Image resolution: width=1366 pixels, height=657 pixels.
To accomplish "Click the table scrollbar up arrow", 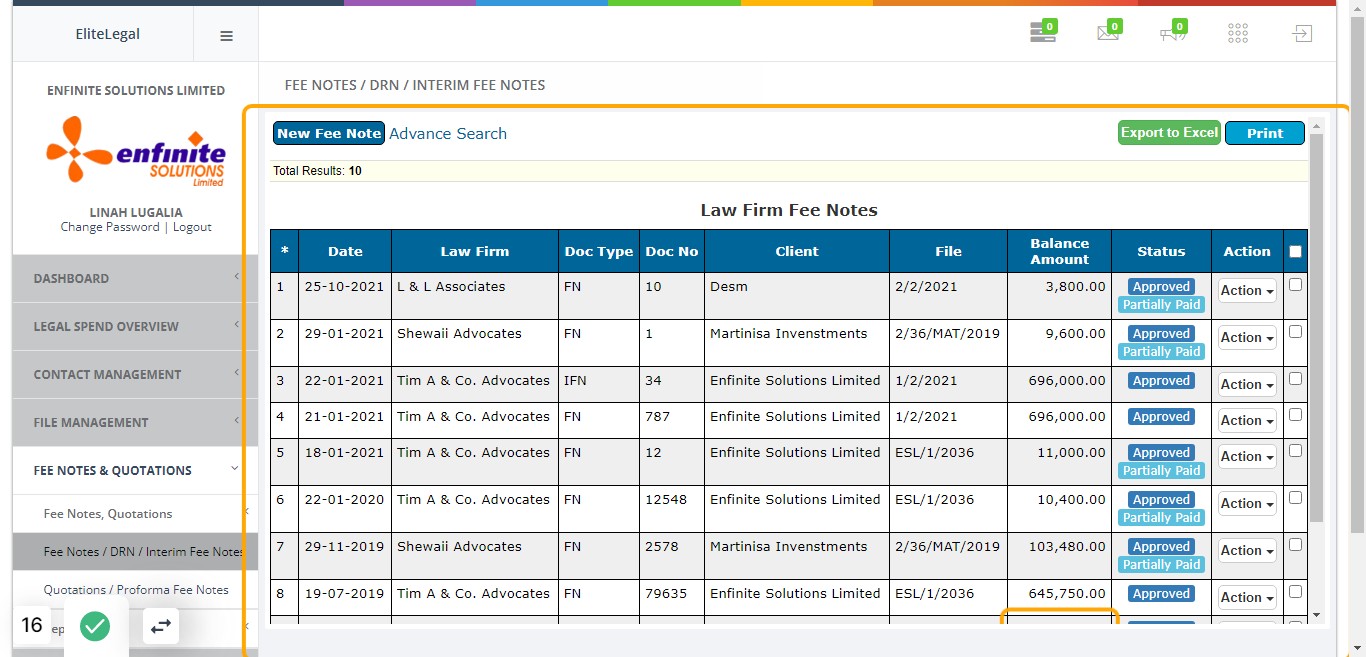I will tap(1316, 126).
